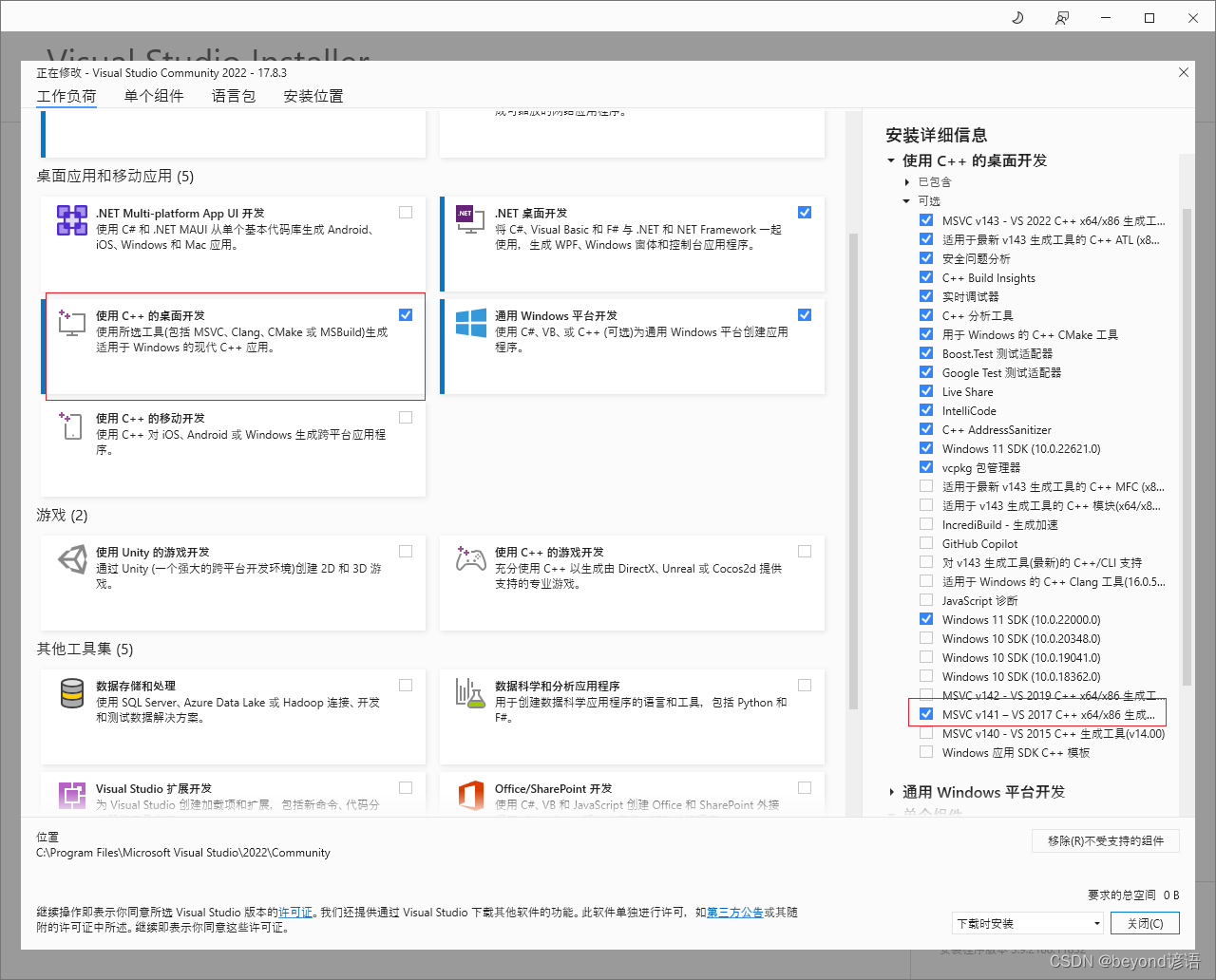Image resolution: width=1216 pixels, height=980 pixels.
Task: Click the IntelliCode component label
Action: click(x=969, y=411)
